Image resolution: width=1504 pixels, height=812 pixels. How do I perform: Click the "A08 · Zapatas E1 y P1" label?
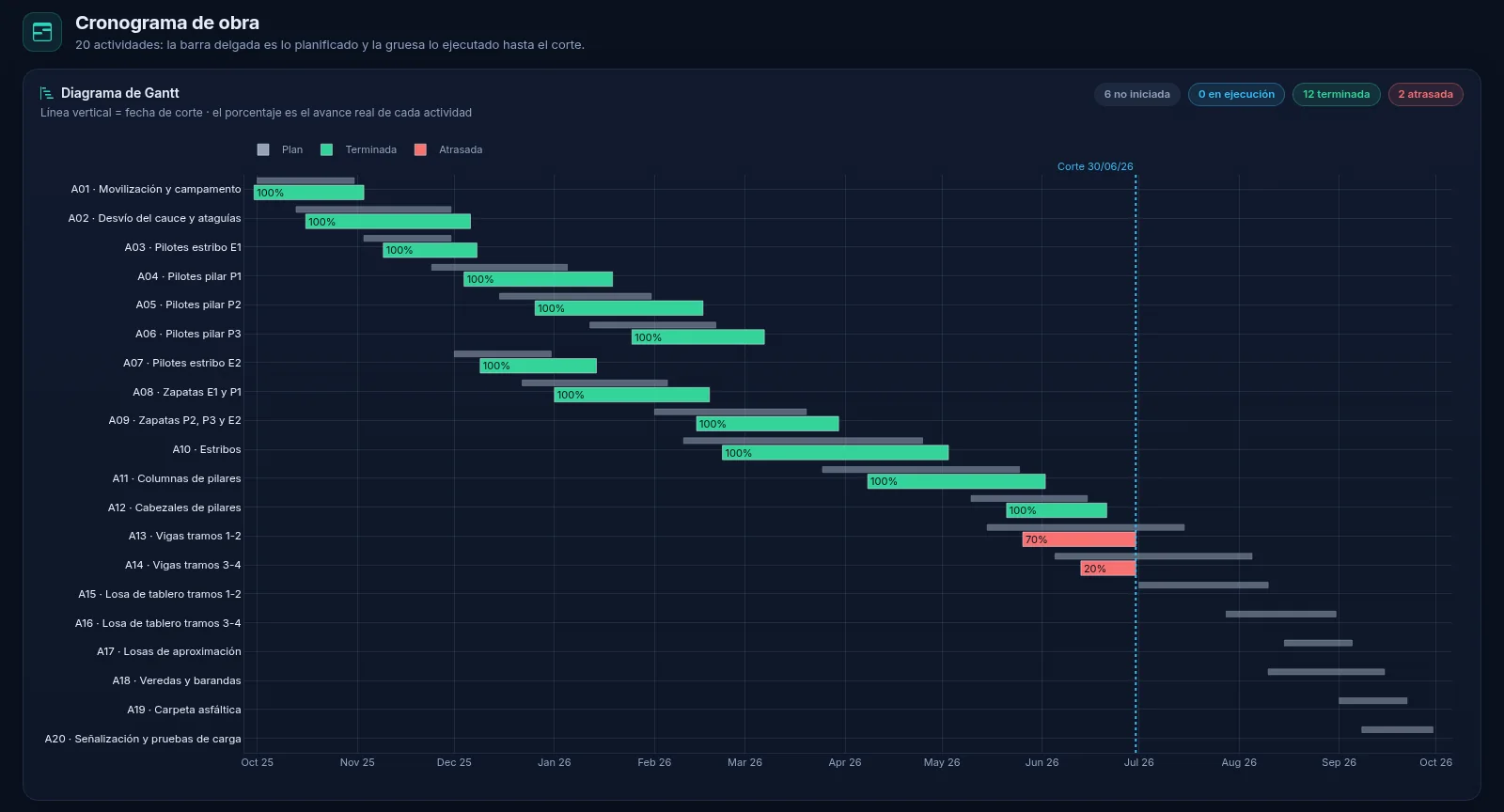187,392
